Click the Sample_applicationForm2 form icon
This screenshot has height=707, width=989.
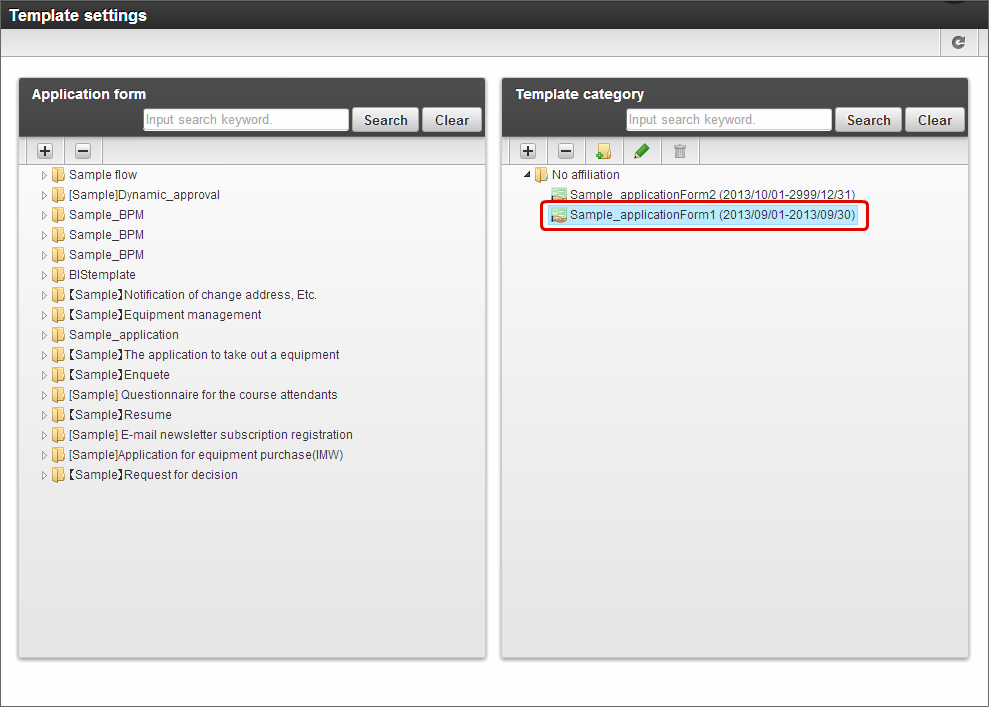click(559, 195)
